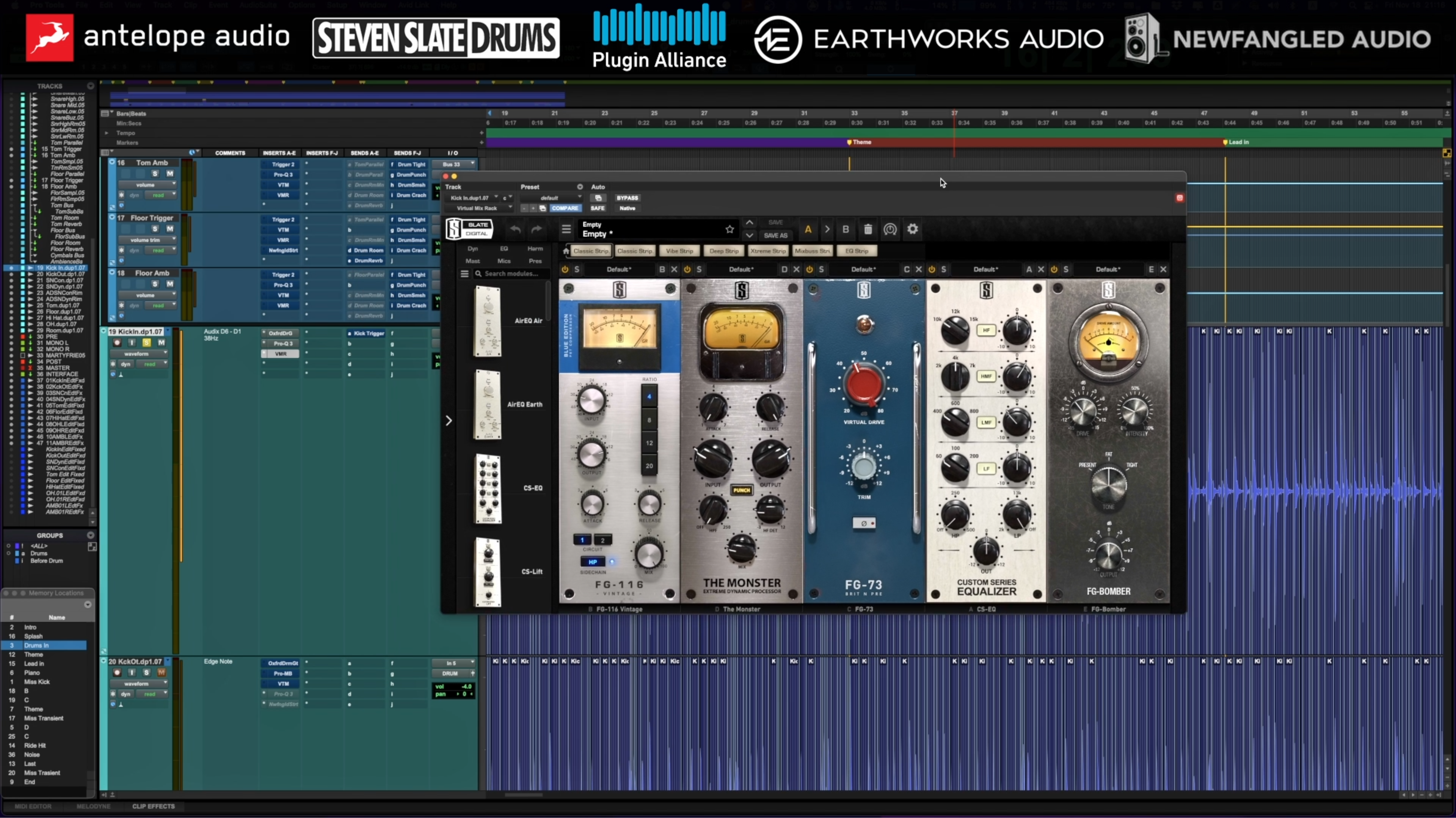Open Tom Amb track view volume dropdown
The image size is (1456, 818).
pyautogui.click(x=147, y=184)
